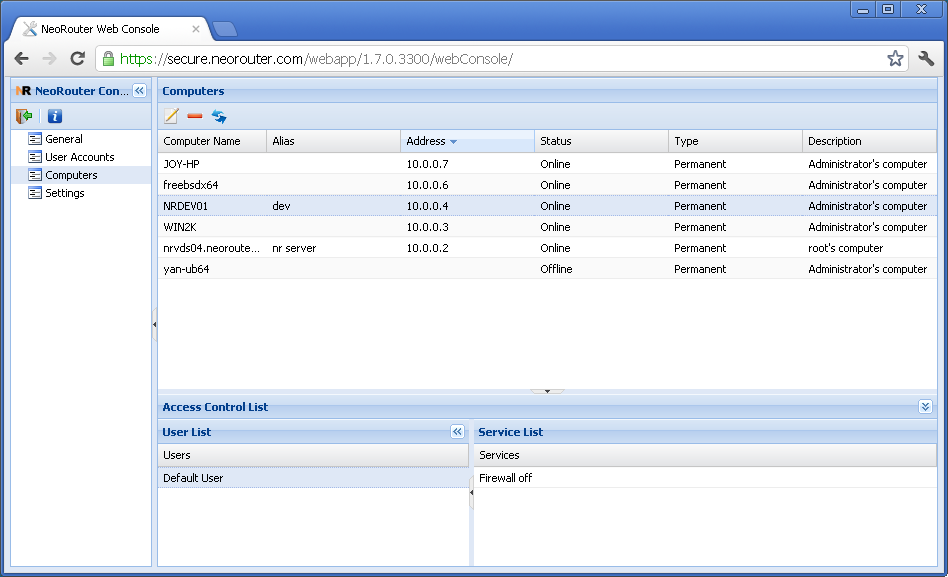Open the blue info icon
The width and height of the screenshot is (948, 577).
(x=55, y=116)
